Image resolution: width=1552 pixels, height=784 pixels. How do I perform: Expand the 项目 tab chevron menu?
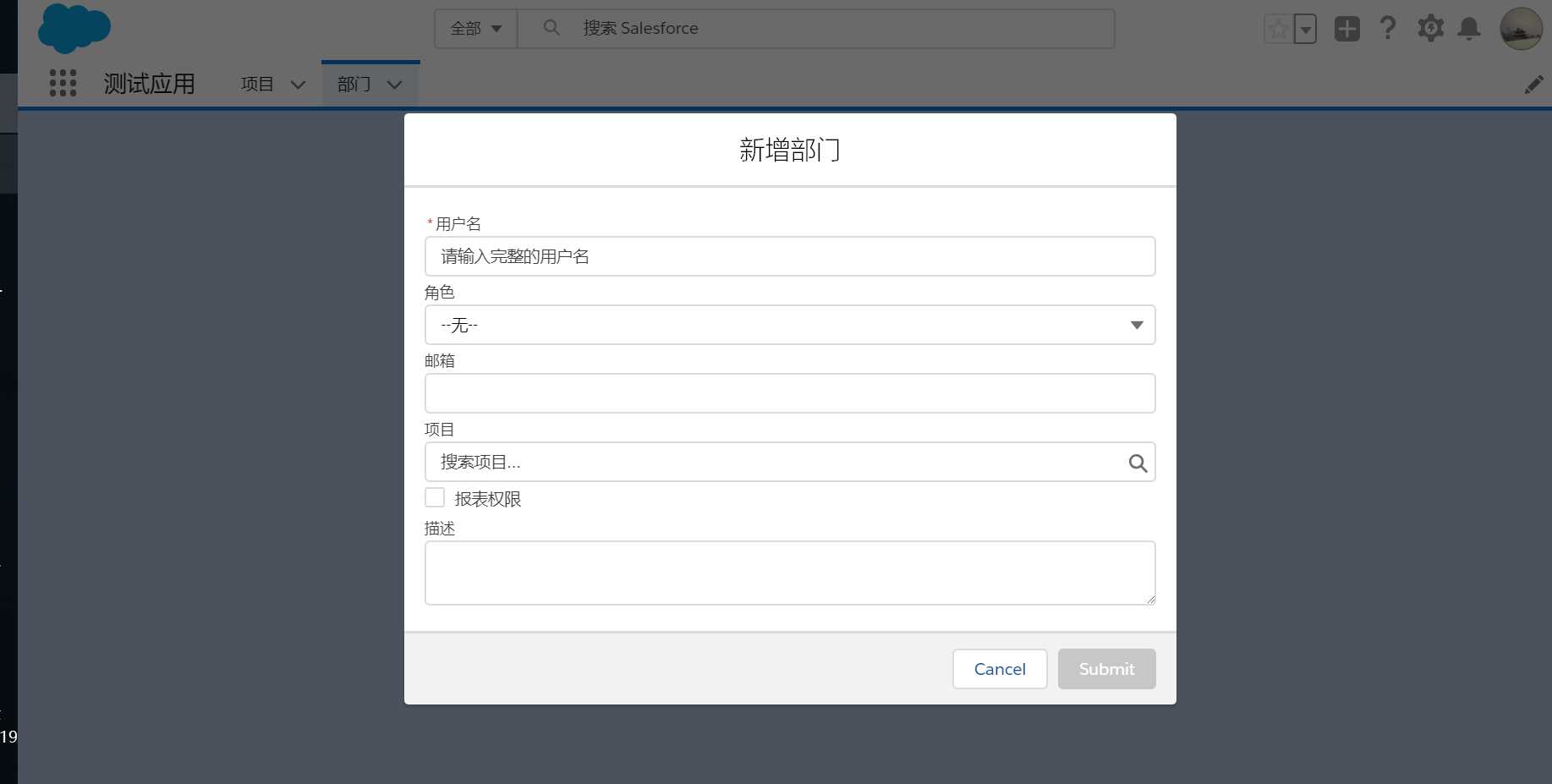(298, 85)
